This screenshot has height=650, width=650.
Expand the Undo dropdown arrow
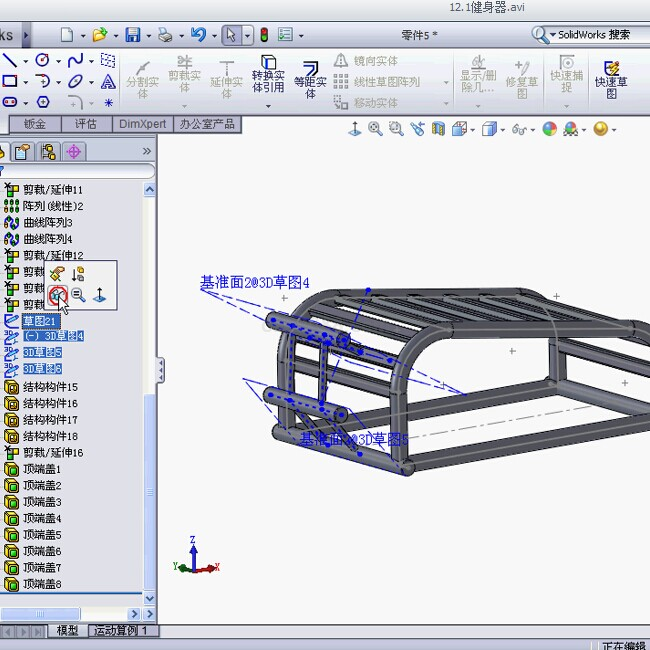212,36
